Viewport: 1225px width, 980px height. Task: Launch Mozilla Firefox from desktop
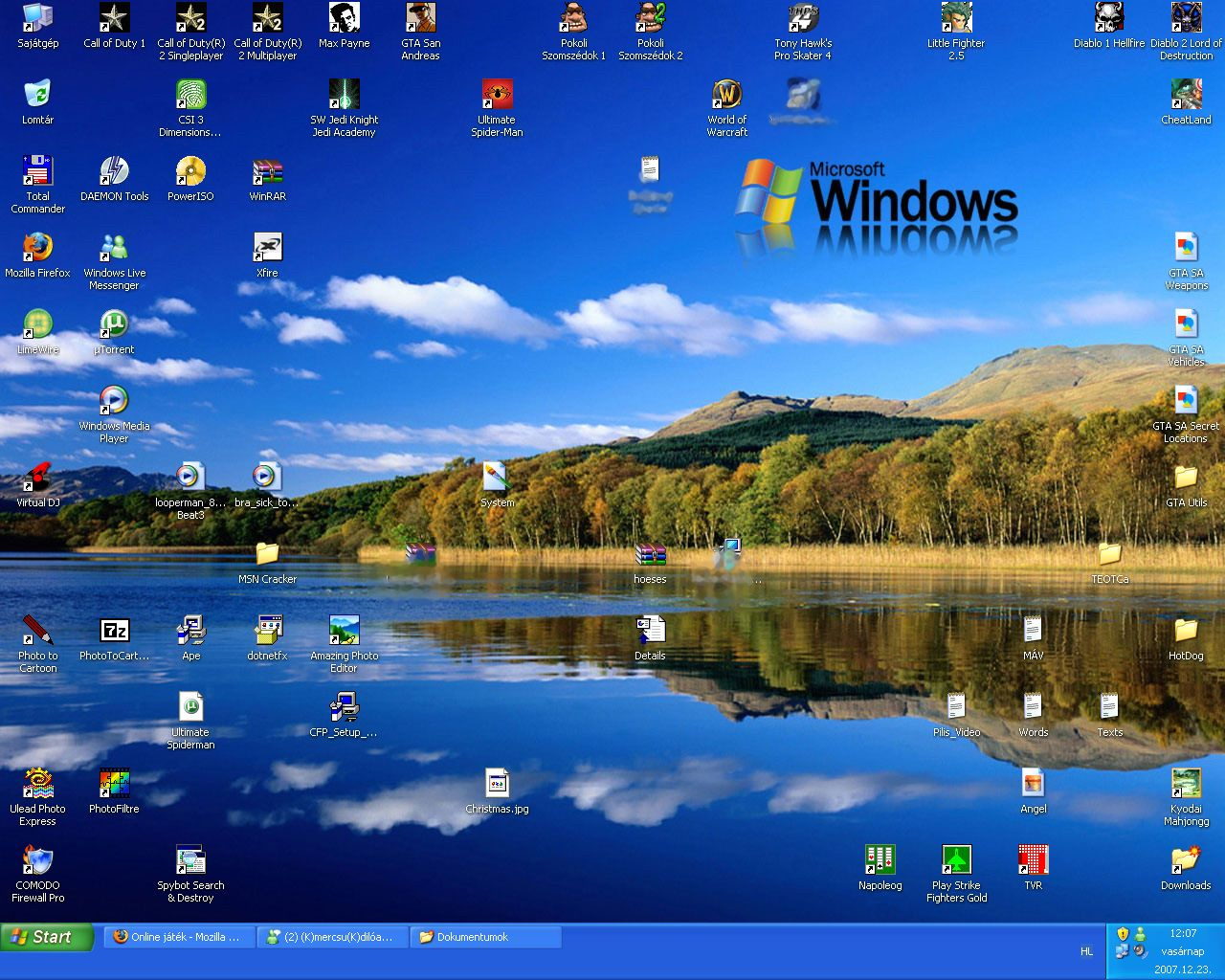coord(37,256)
